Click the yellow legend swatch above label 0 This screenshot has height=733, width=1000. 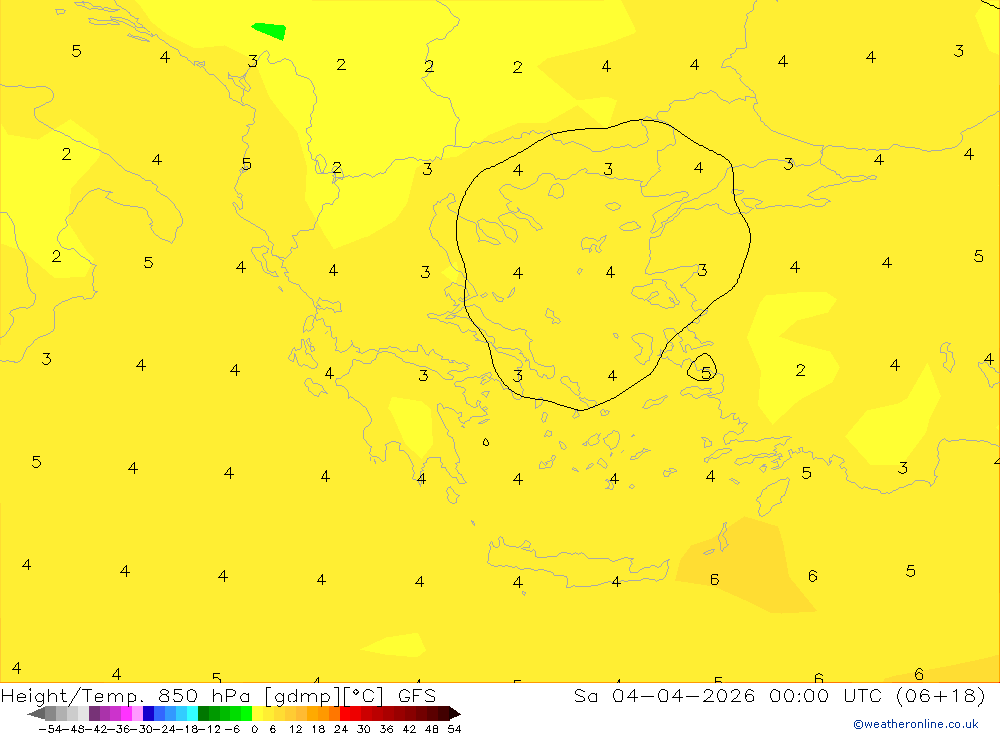click(x=258, y=714)
